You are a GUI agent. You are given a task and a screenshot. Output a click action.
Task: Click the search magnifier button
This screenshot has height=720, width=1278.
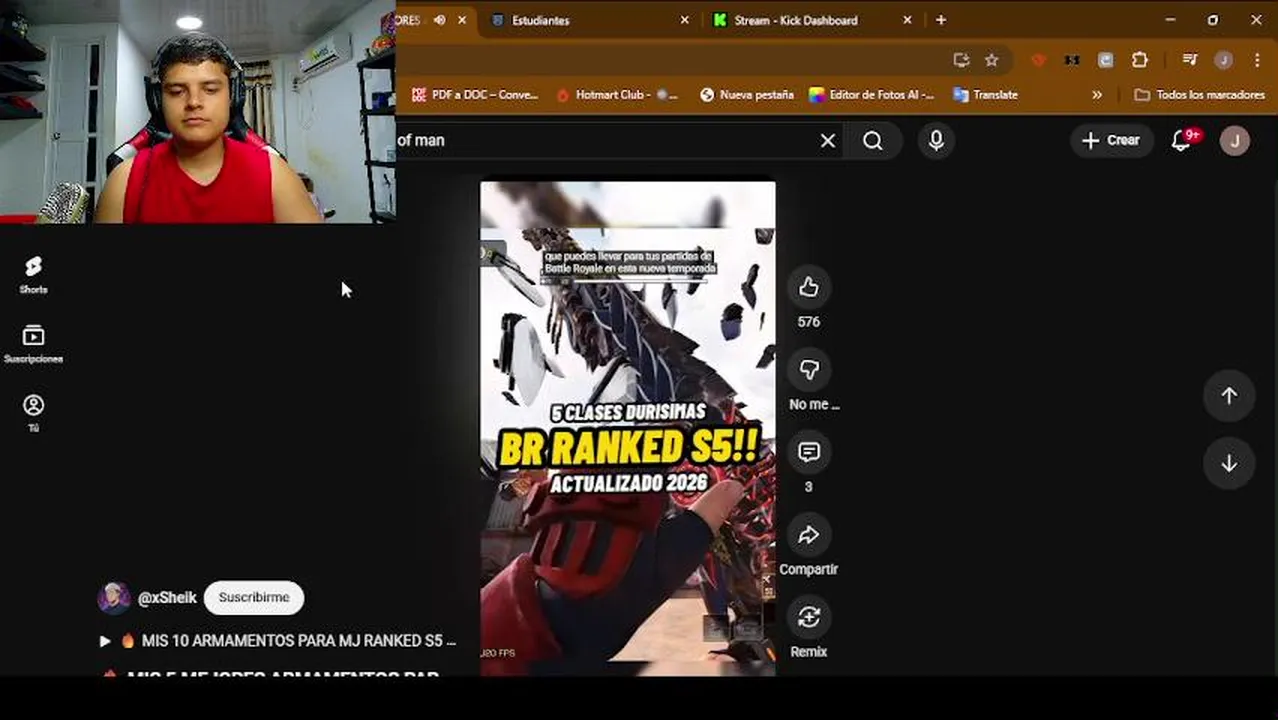[x=872, y=141]
